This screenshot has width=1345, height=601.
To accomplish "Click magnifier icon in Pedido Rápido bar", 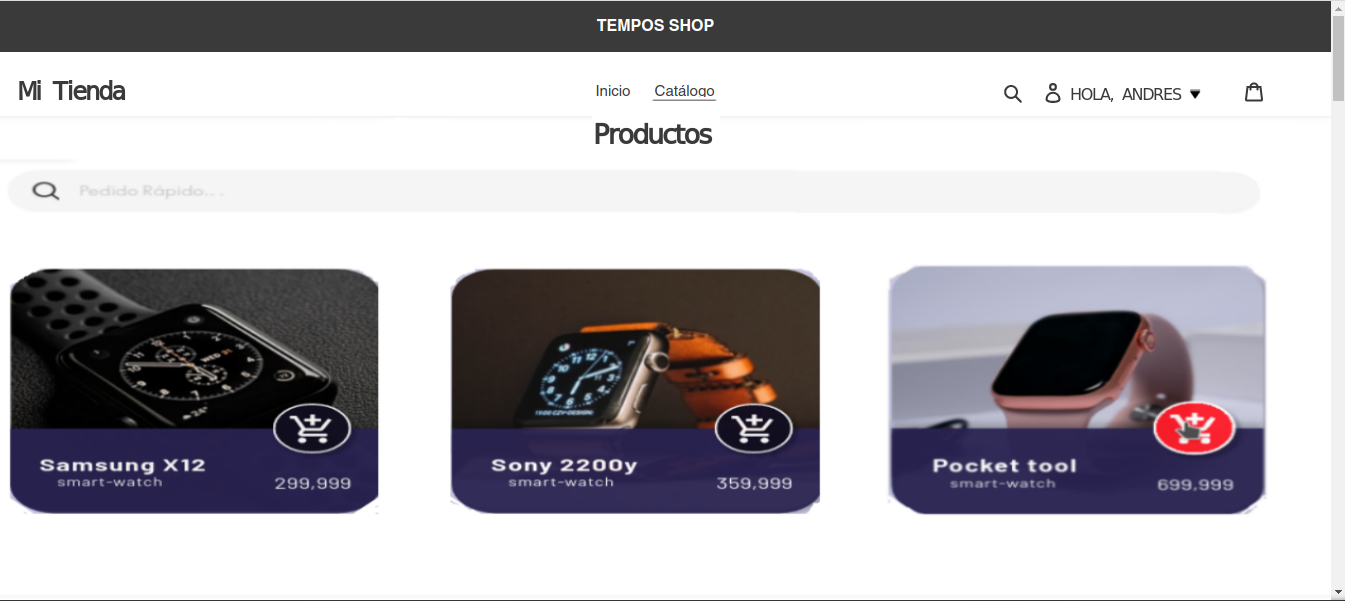I will pos(45,191).
